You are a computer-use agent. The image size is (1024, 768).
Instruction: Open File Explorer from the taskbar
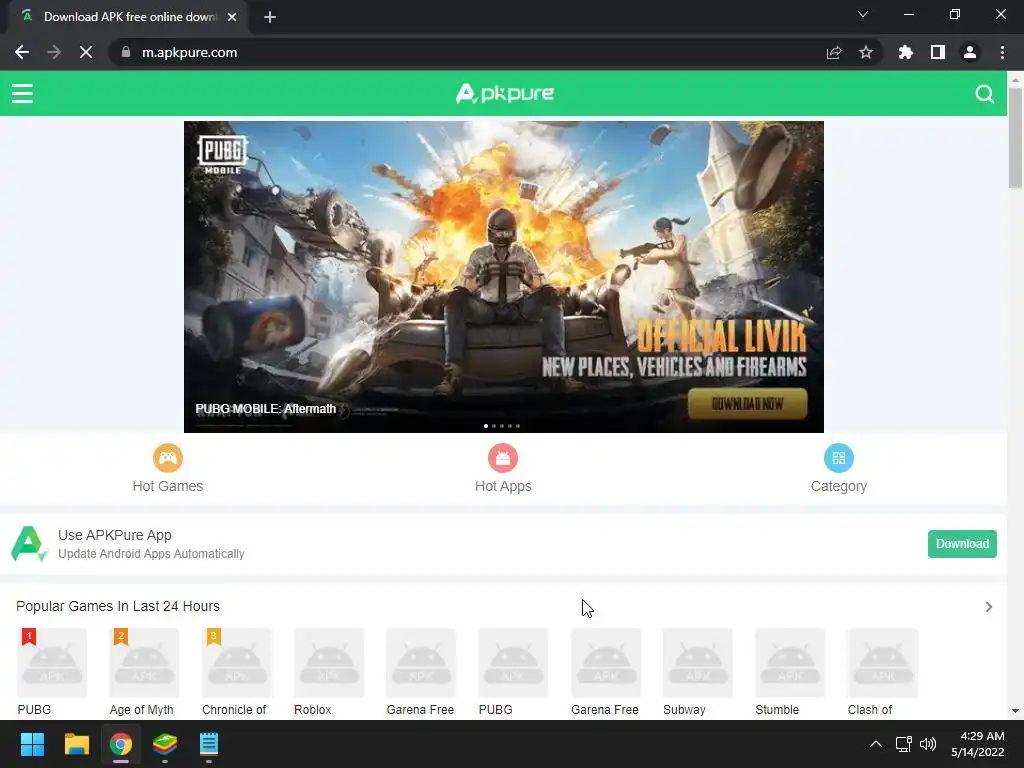76,744
